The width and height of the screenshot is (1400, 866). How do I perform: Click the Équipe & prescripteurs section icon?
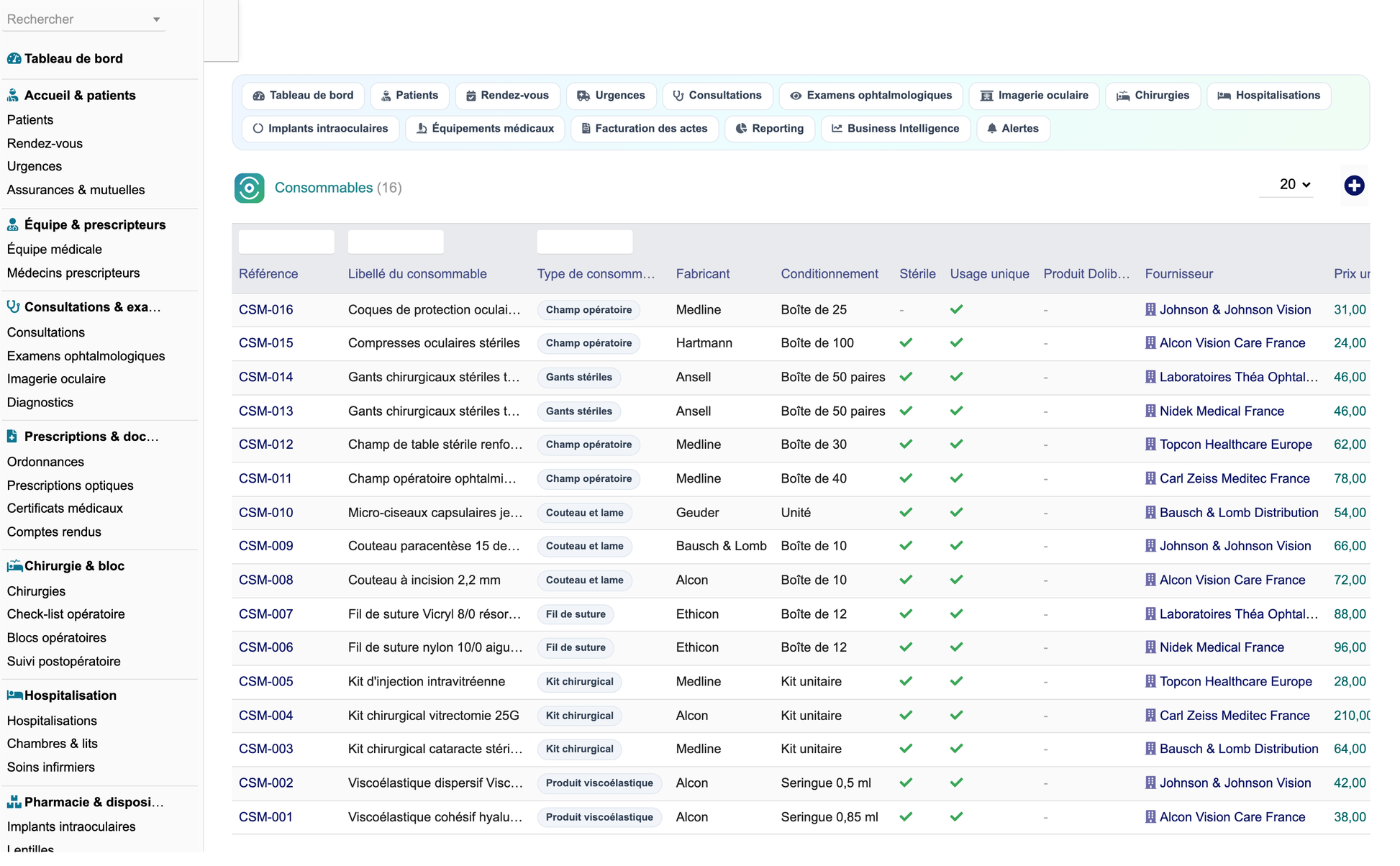(x=13, y=224)
